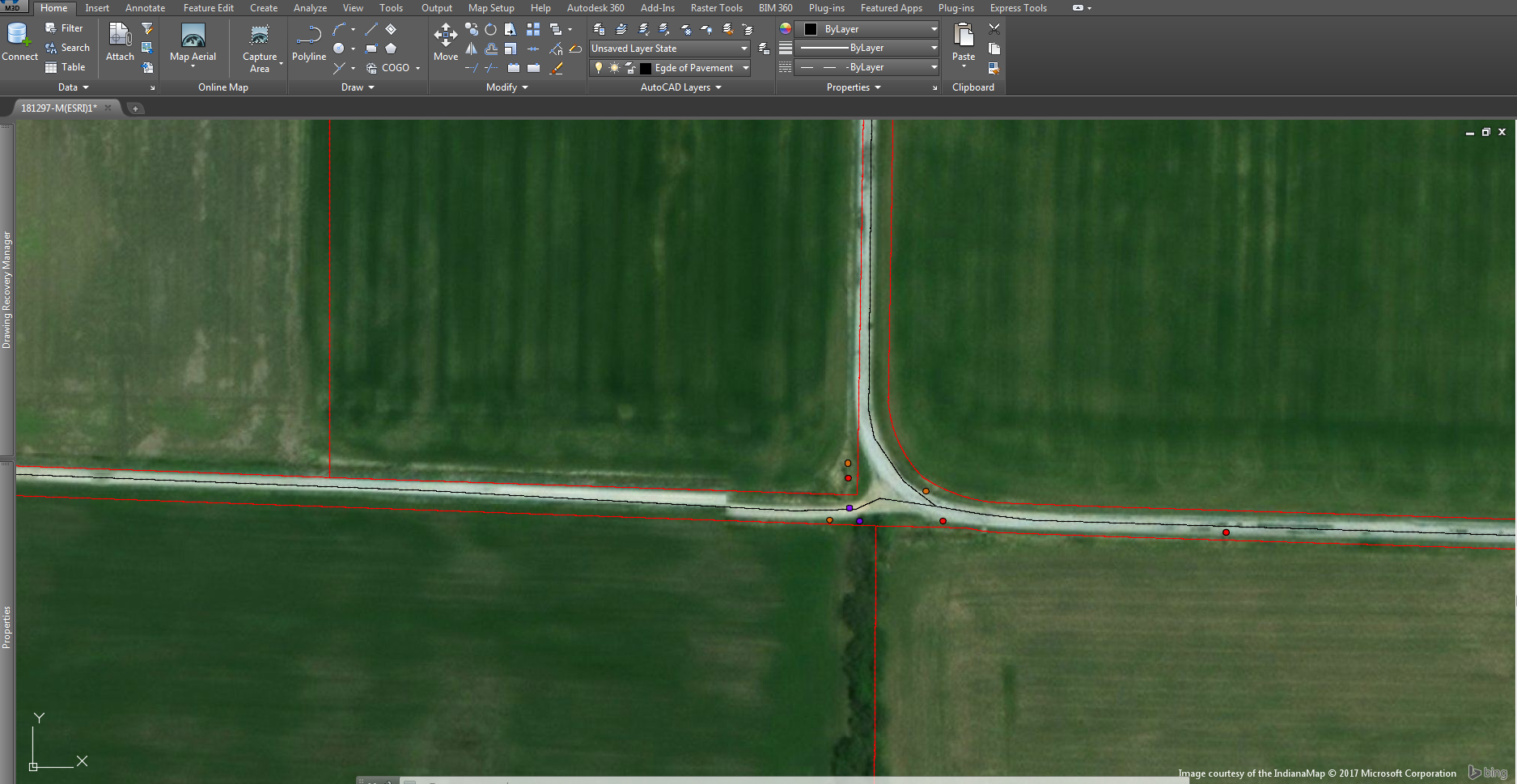Click the Cut icon in Clipboard panel
The width and height of the screenshot is (1517, 784).
click(x=994, y=28)
